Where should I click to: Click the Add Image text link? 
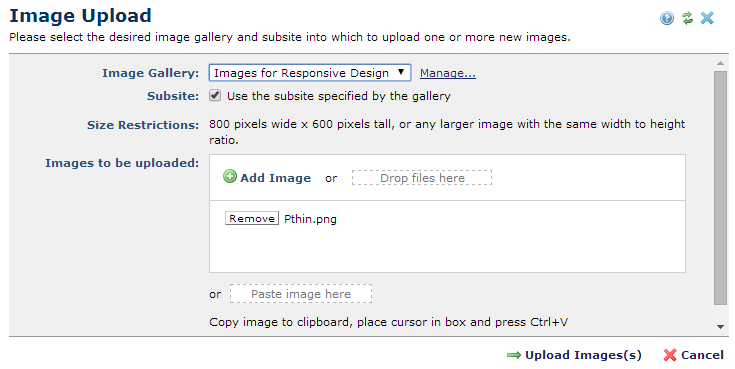[275, 178]
